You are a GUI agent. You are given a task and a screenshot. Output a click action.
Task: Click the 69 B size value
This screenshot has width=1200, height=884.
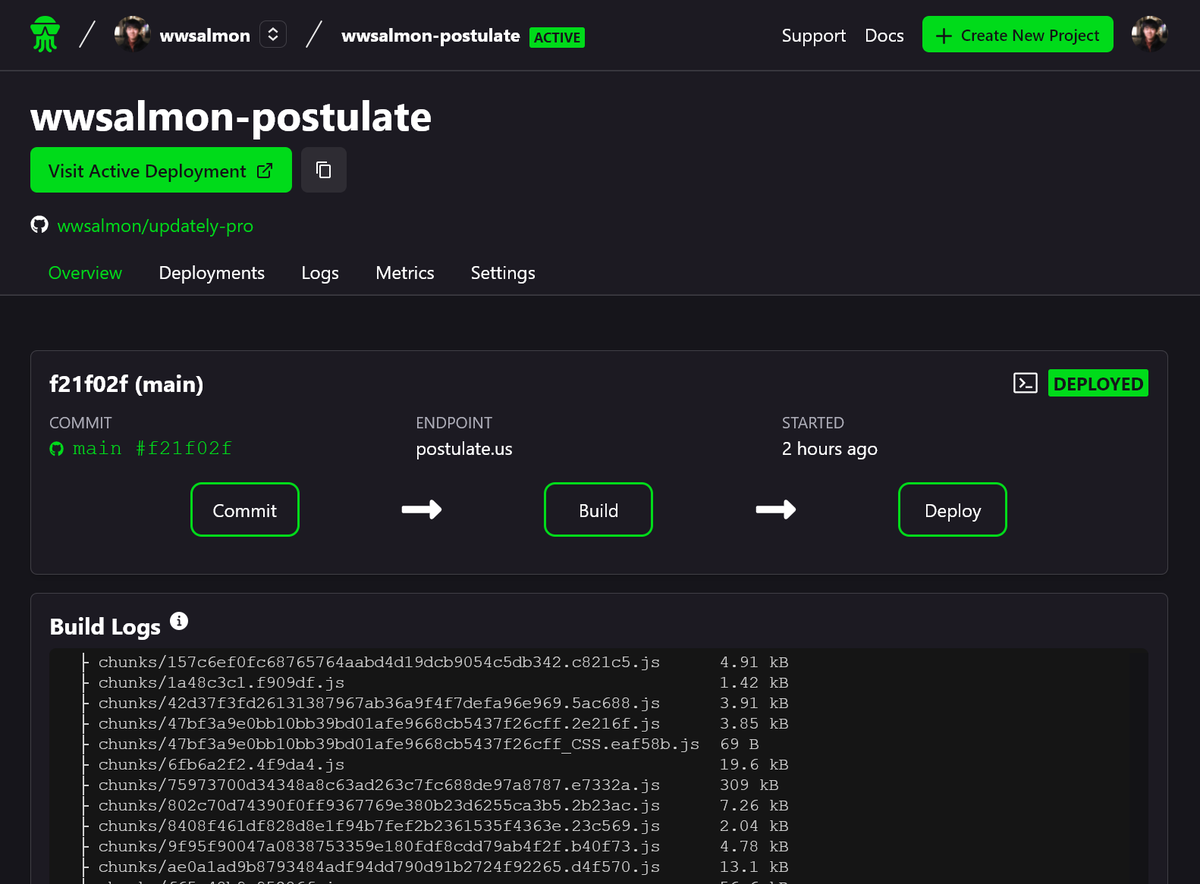point(739,744)
